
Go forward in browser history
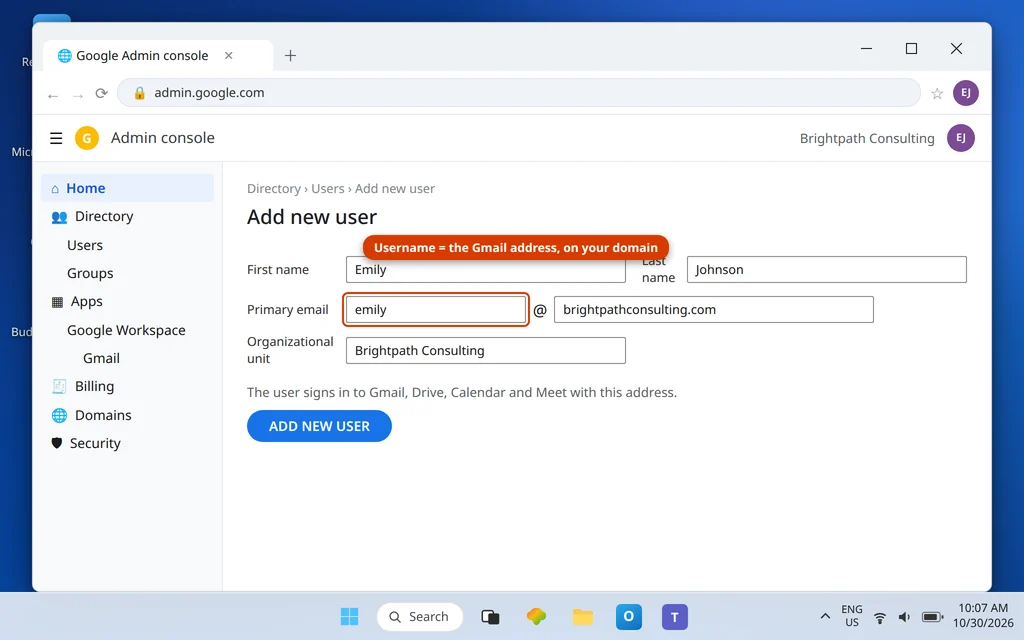tap(78, 95)
